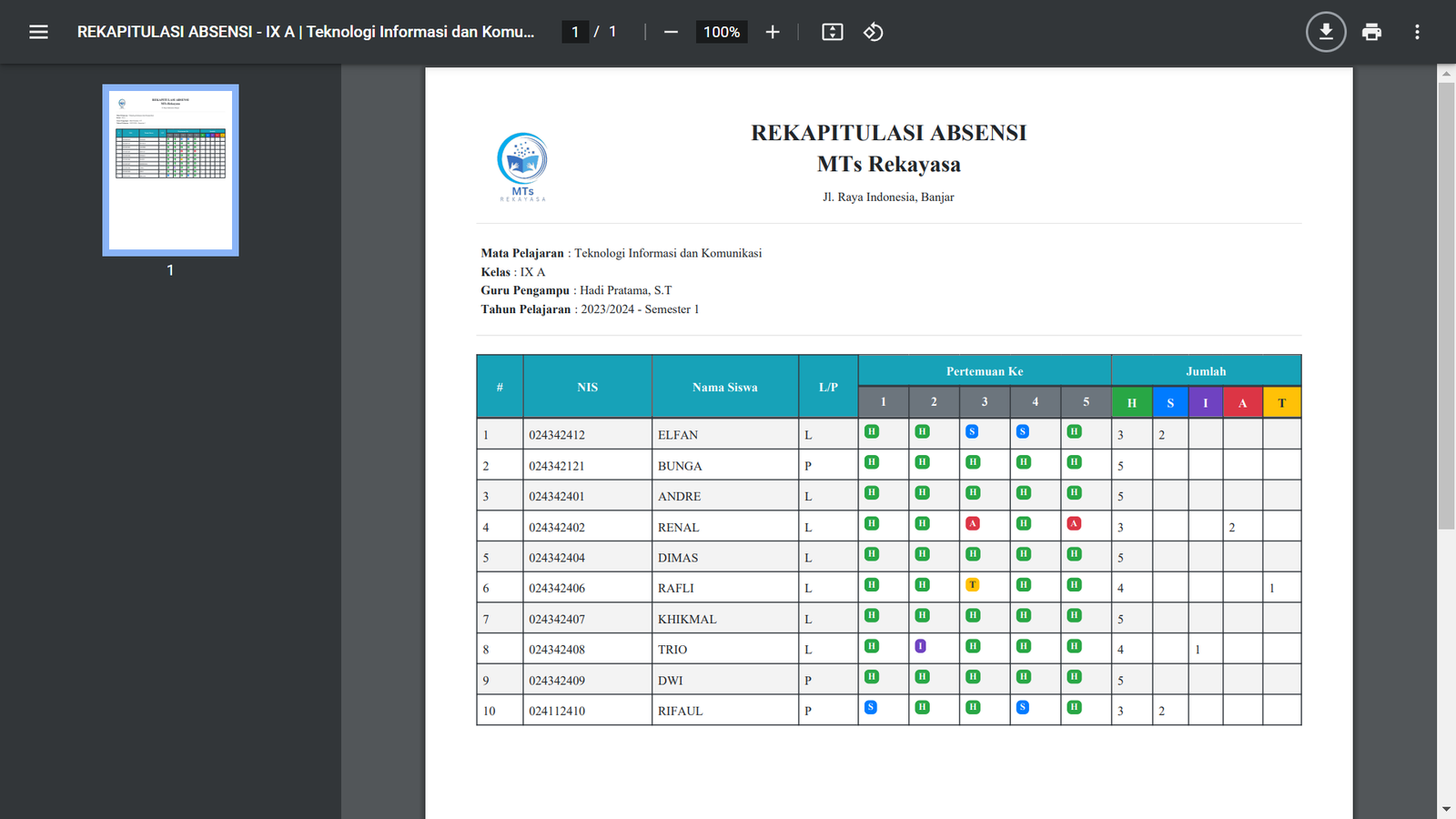Viewport: 1456px width, 819px height.
Task: Click the zoom out minus icon
Action: [x=671, y=32]
